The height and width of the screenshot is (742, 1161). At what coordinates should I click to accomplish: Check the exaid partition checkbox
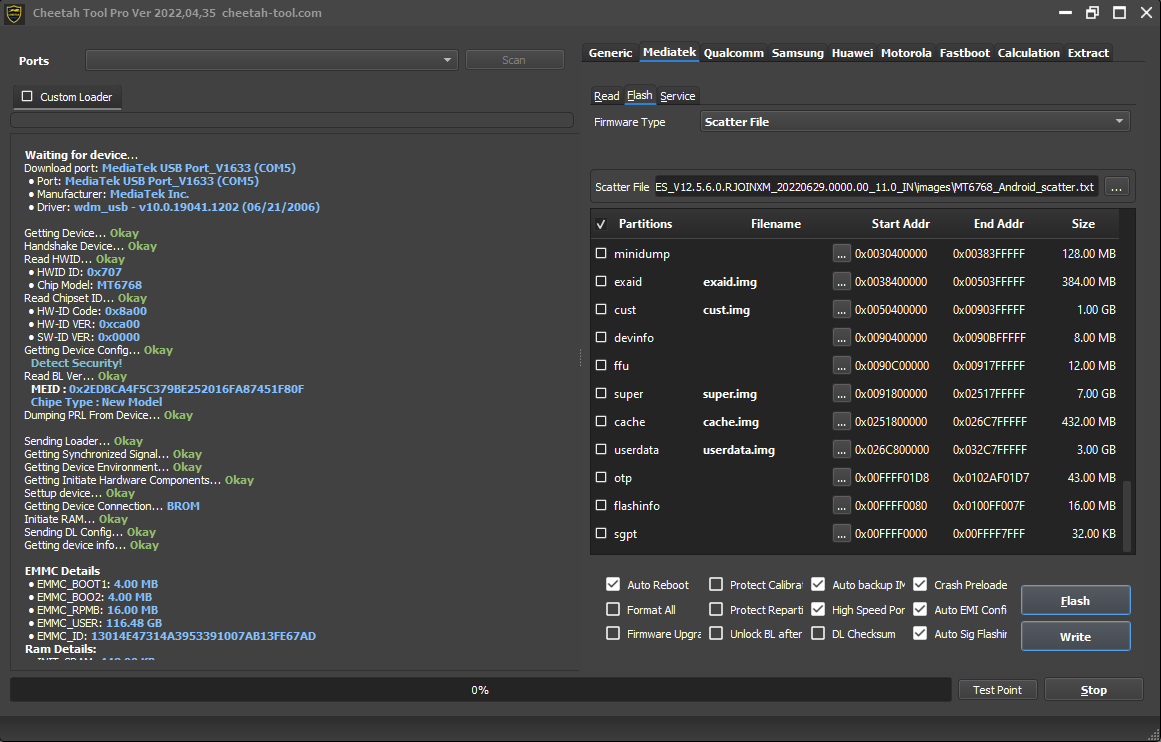601,281
